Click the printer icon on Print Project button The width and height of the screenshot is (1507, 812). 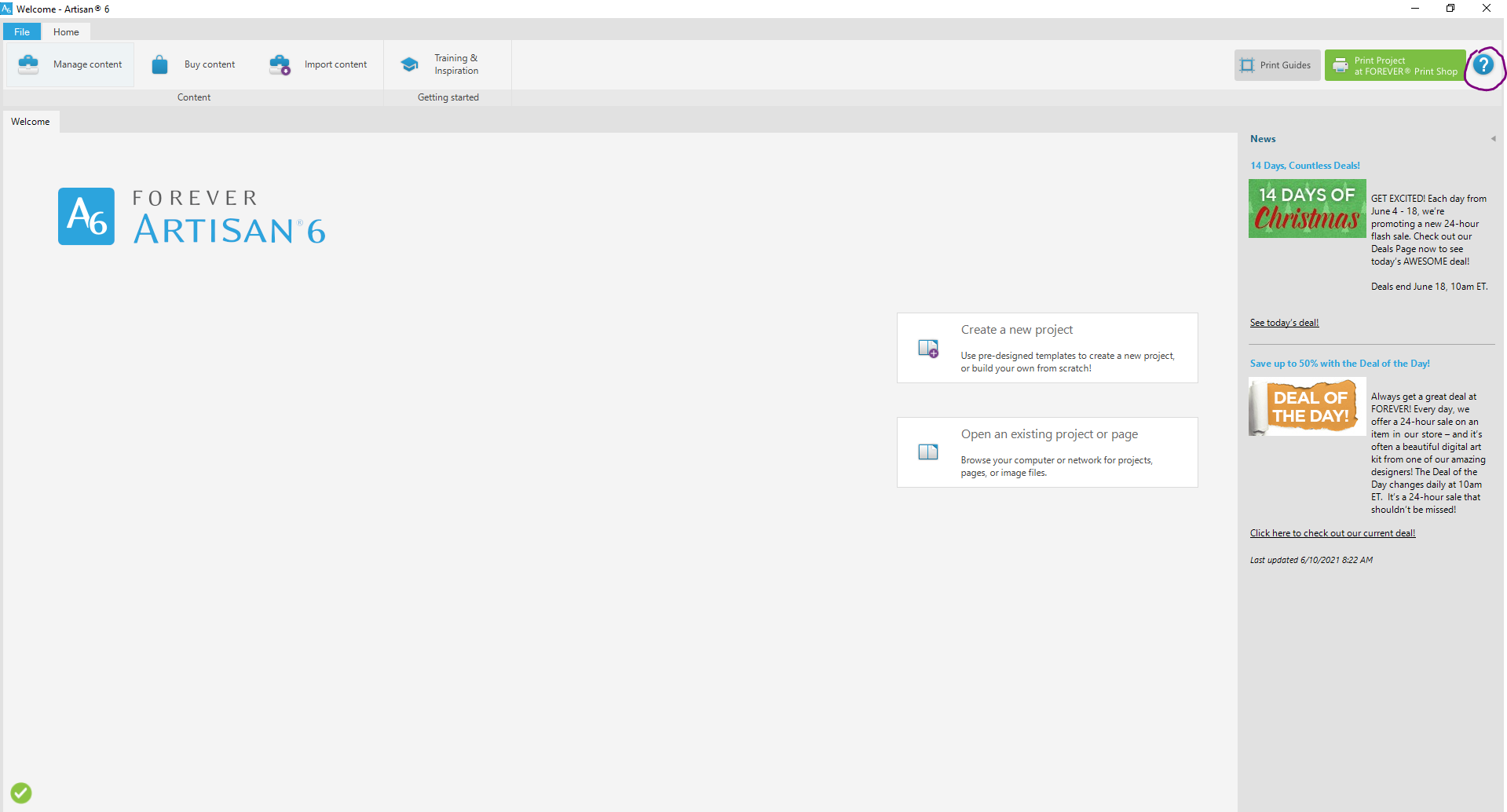tap(1341, 65)
